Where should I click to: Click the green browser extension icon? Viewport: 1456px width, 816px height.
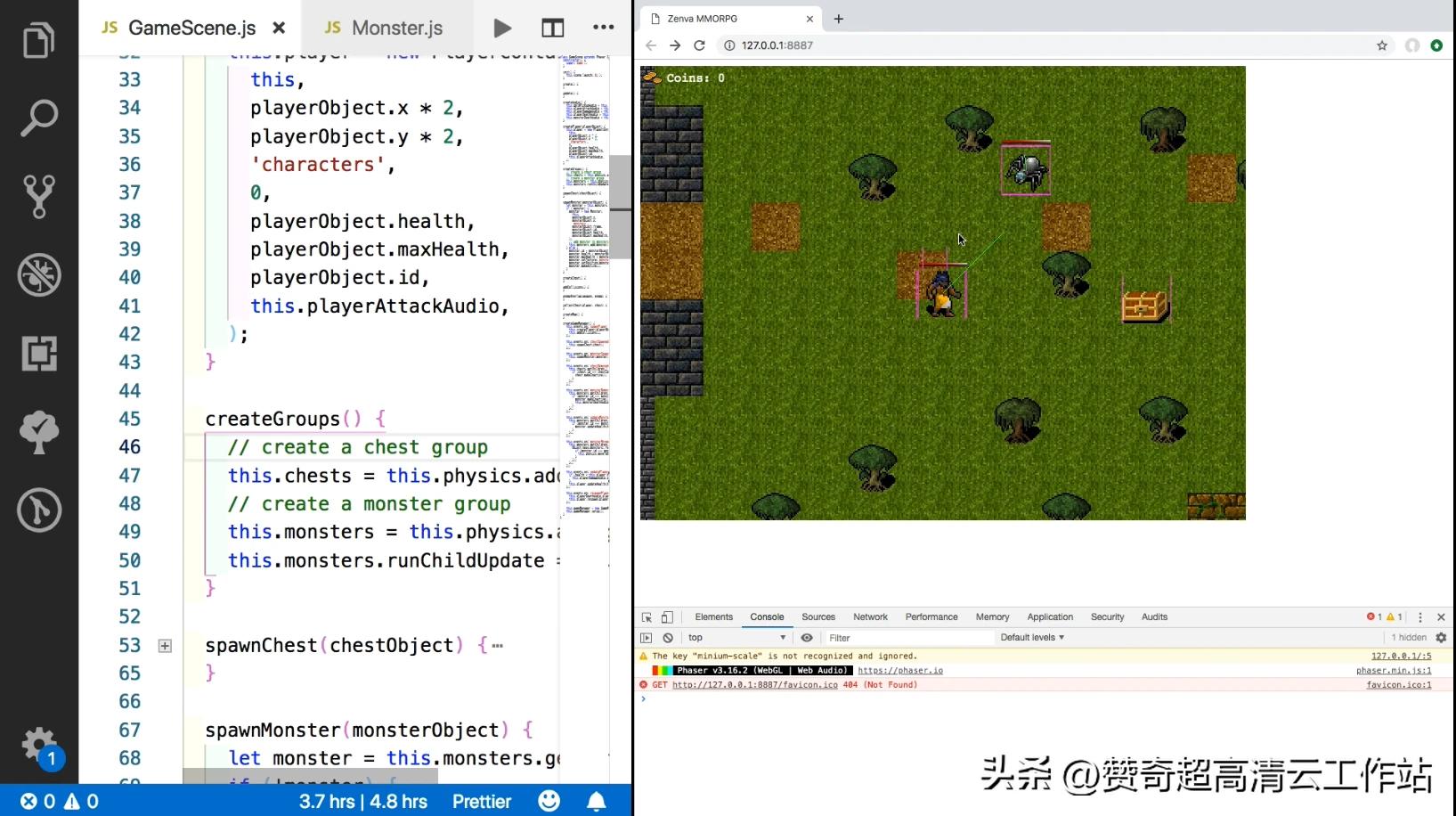pyautogui.click(x=1436, y=45)
